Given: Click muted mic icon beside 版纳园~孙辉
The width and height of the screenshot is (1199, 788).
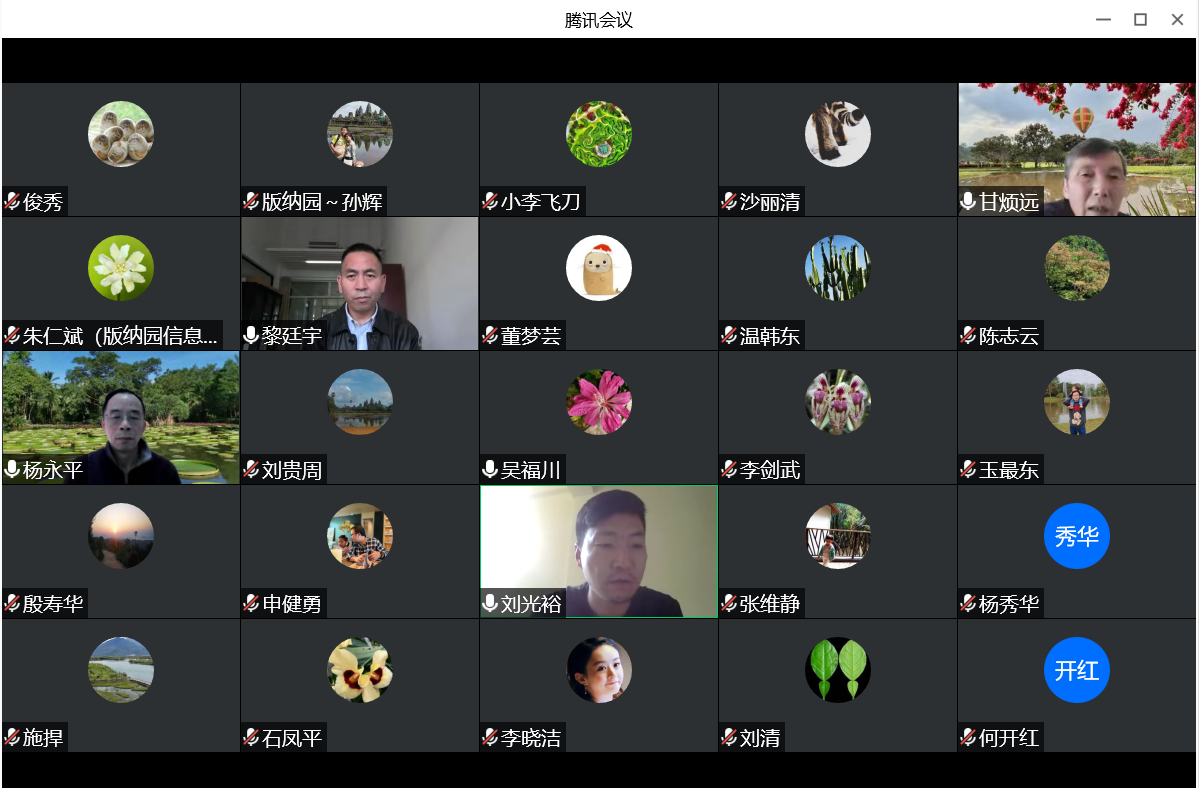Looking at the screenshot, I should click(251, 202).
